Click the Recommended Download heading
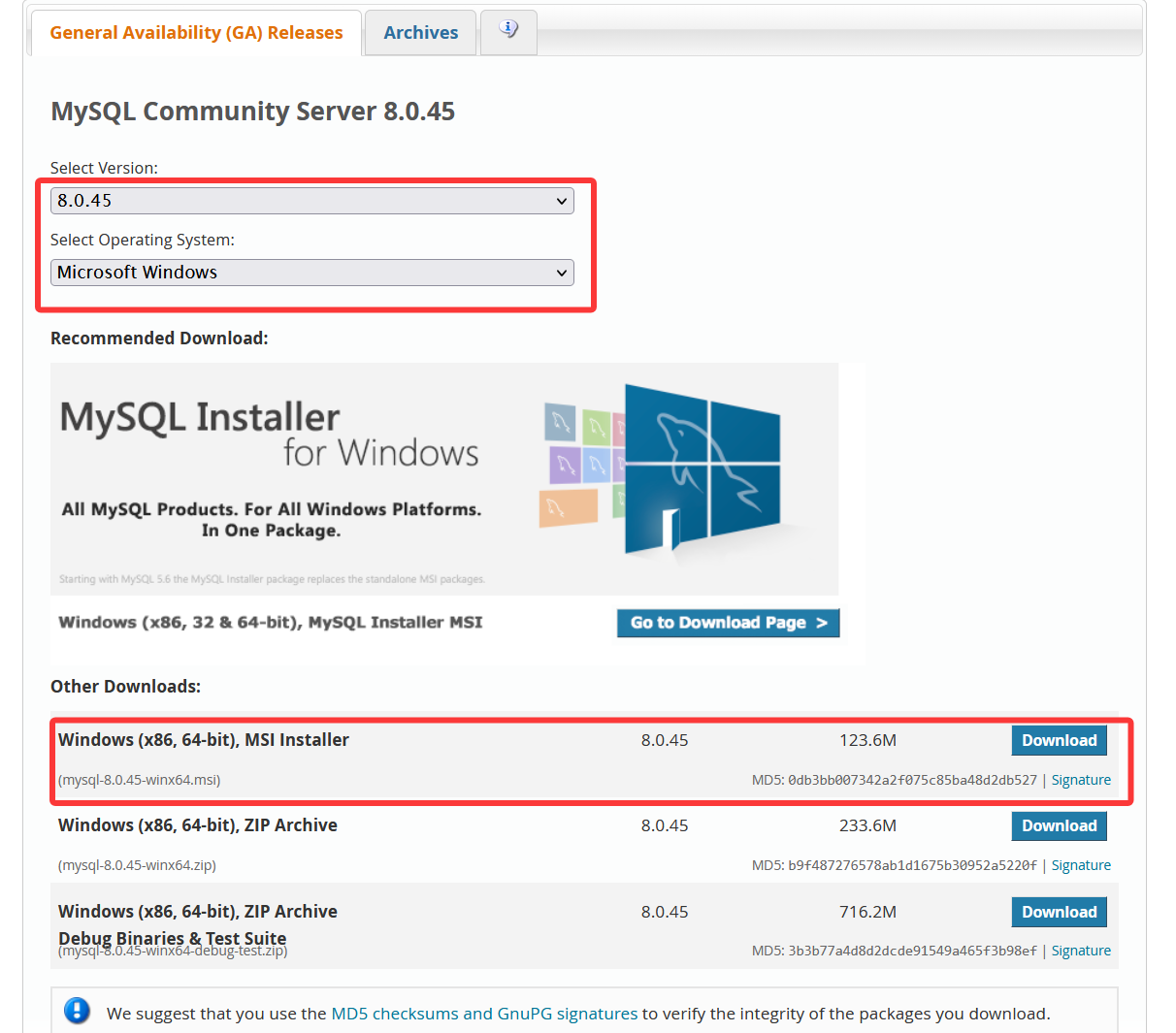The height and width of the screenshot is (1033, 1176). [x=159, y=339]
